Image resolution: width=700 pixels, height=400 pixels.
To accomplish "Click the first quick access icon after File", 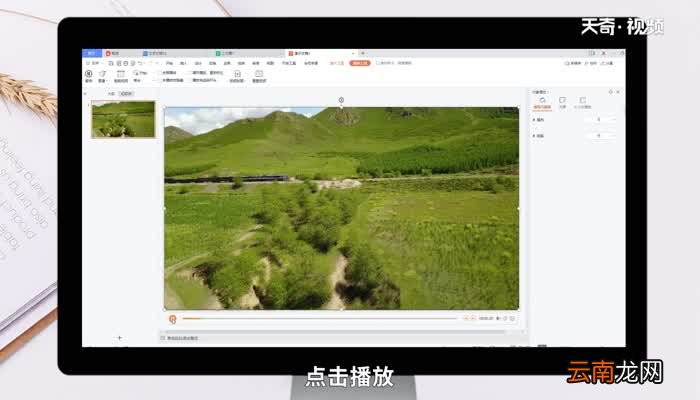I will [111, 63].
